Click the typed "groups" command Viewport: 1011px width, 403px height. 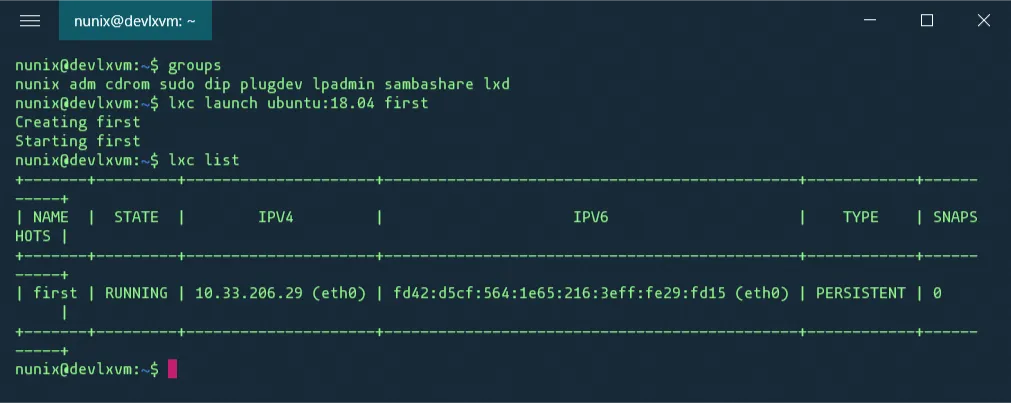tap(194, 65)
